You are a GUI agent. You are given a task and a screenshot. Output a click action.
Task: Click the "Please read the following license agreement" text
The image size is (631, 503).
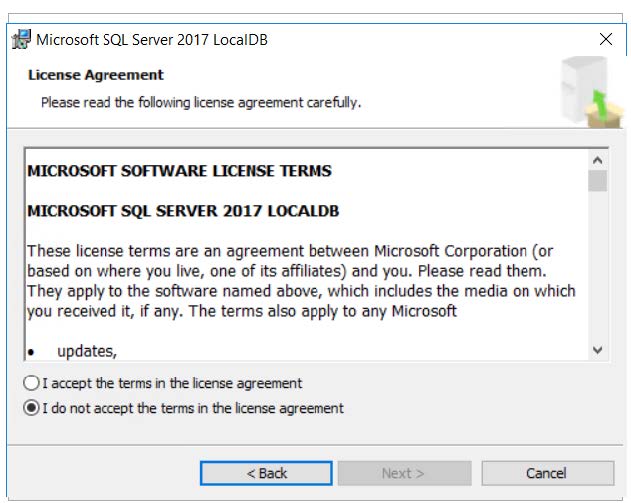[200, 103]
